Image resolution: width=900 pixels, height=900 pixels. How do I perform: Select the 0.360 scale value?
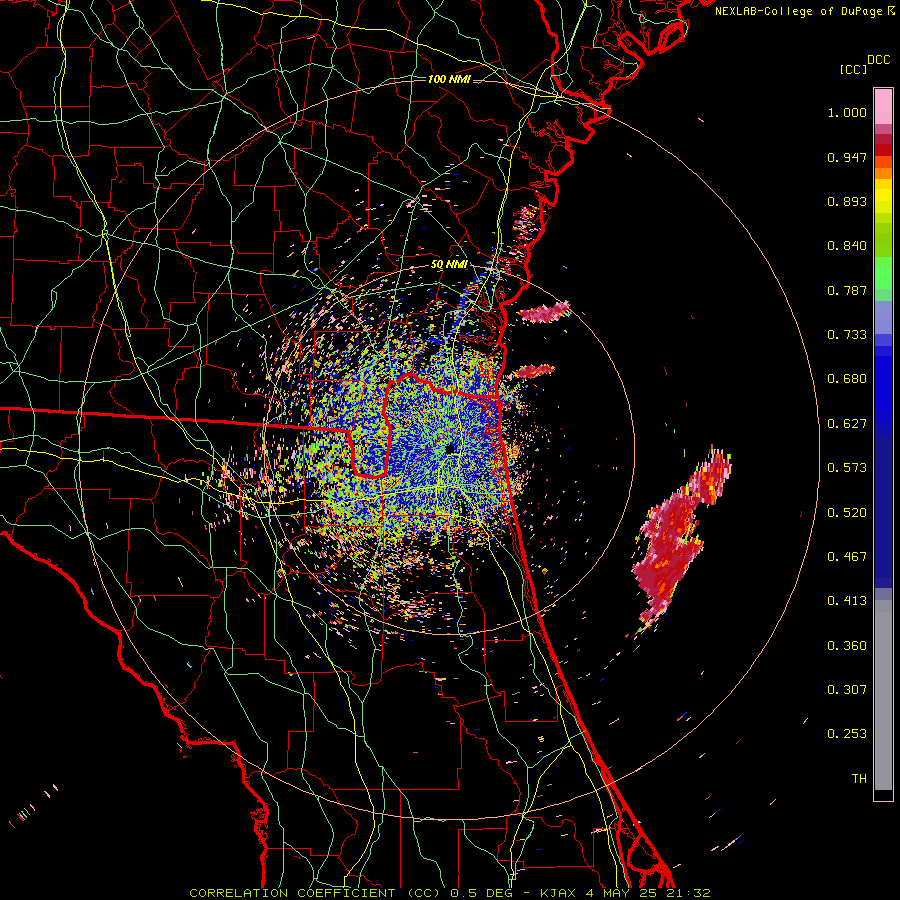[847, 646]
